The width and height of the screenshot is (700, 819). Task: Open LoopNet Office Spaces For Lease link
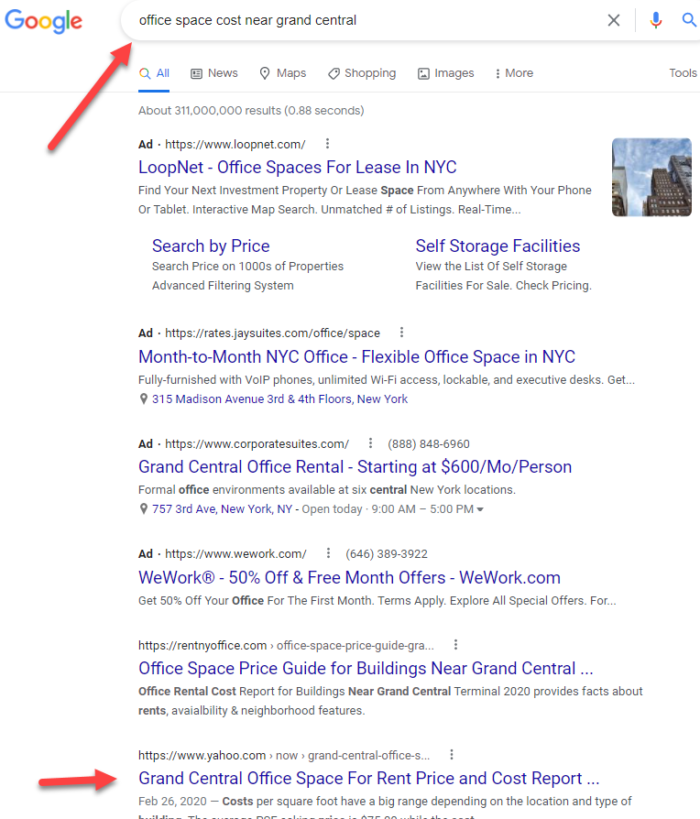(297, 167)
